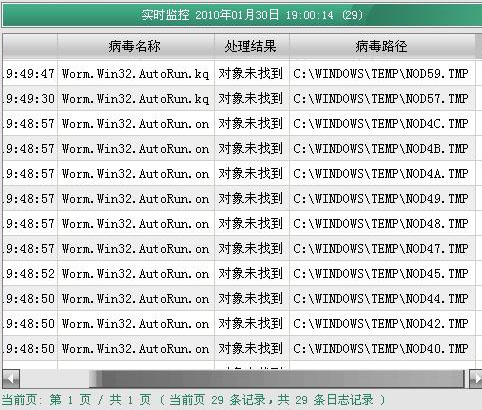Image resolution: width=482 pixels, height=410 pixels.
Task: Click 对象未找到 result in NOD4A.TMP row
Action: 252,173
